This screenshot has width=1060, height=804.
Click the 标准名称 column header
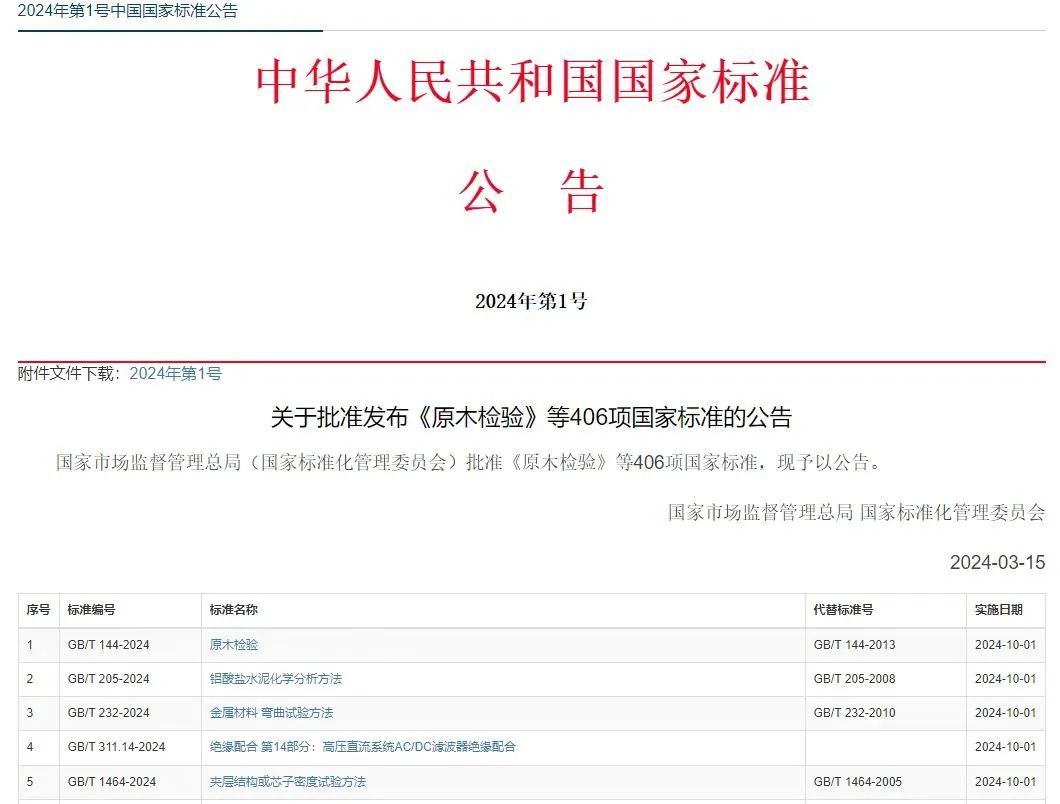pos(234,610)
